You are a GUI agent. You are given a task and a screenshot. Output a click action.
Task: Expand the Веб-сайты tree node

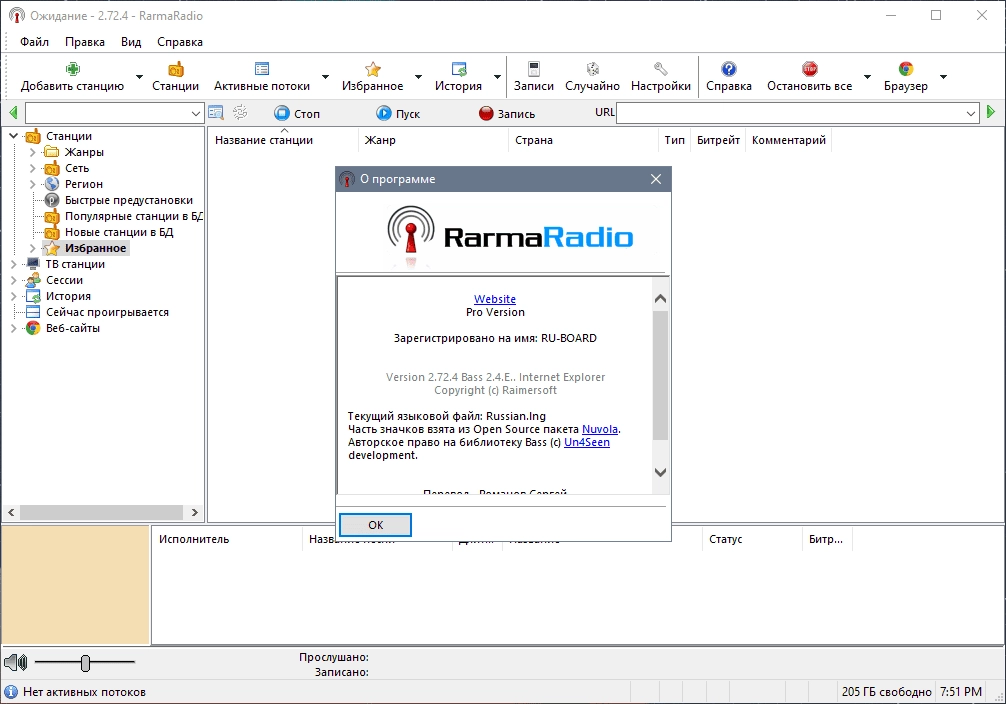tap(13, 328)
